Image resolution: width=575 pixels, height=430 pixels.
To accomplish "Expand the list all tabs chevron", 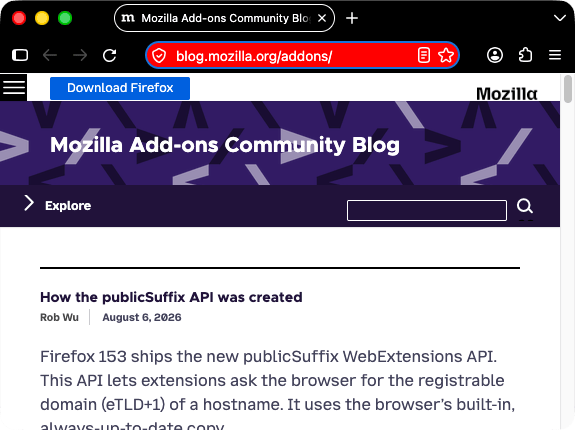I will point(560,18).
